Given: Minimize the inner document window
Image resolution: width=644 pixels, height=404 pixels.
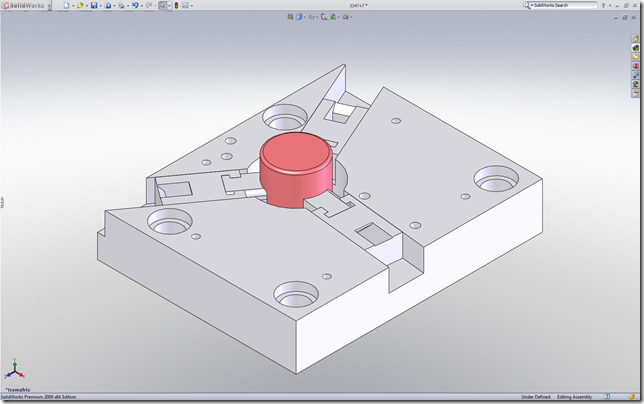Looking at the screenshot, I should pos(616,18).
